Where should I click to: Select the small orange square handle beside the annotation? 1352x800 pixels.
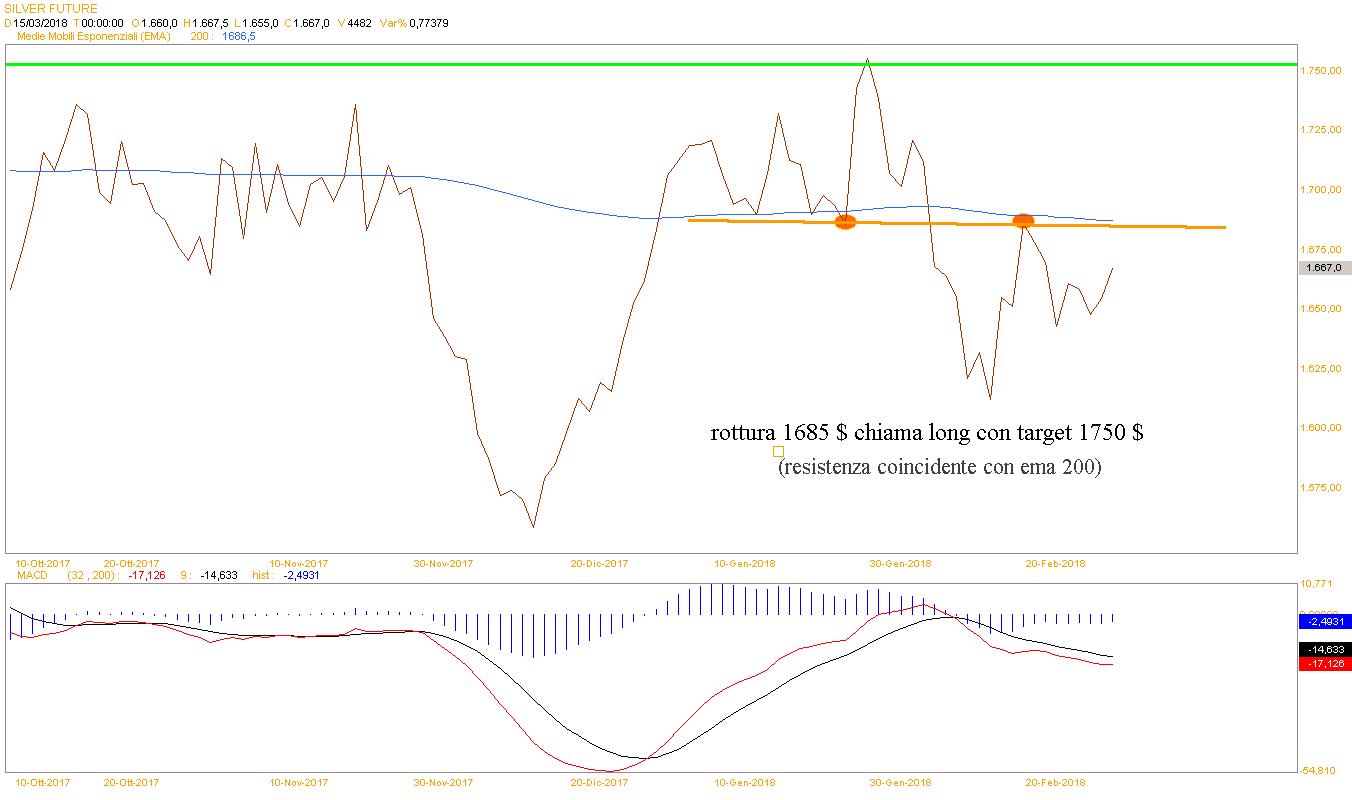pos(778,452)
